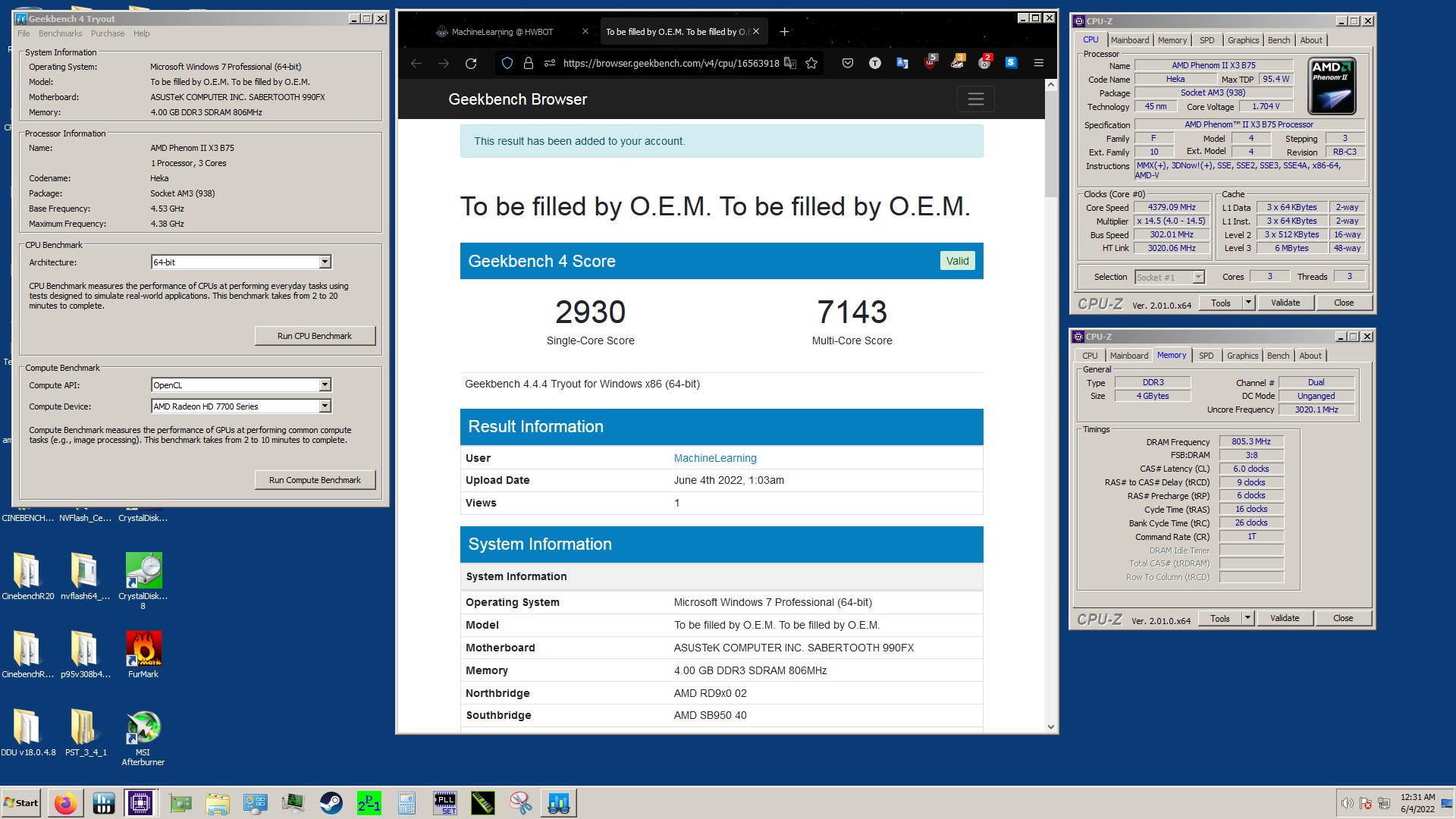Open PST_3_4_1 desktop folder
Screen dimensions: 1456x819
click(x=86, y=733)
